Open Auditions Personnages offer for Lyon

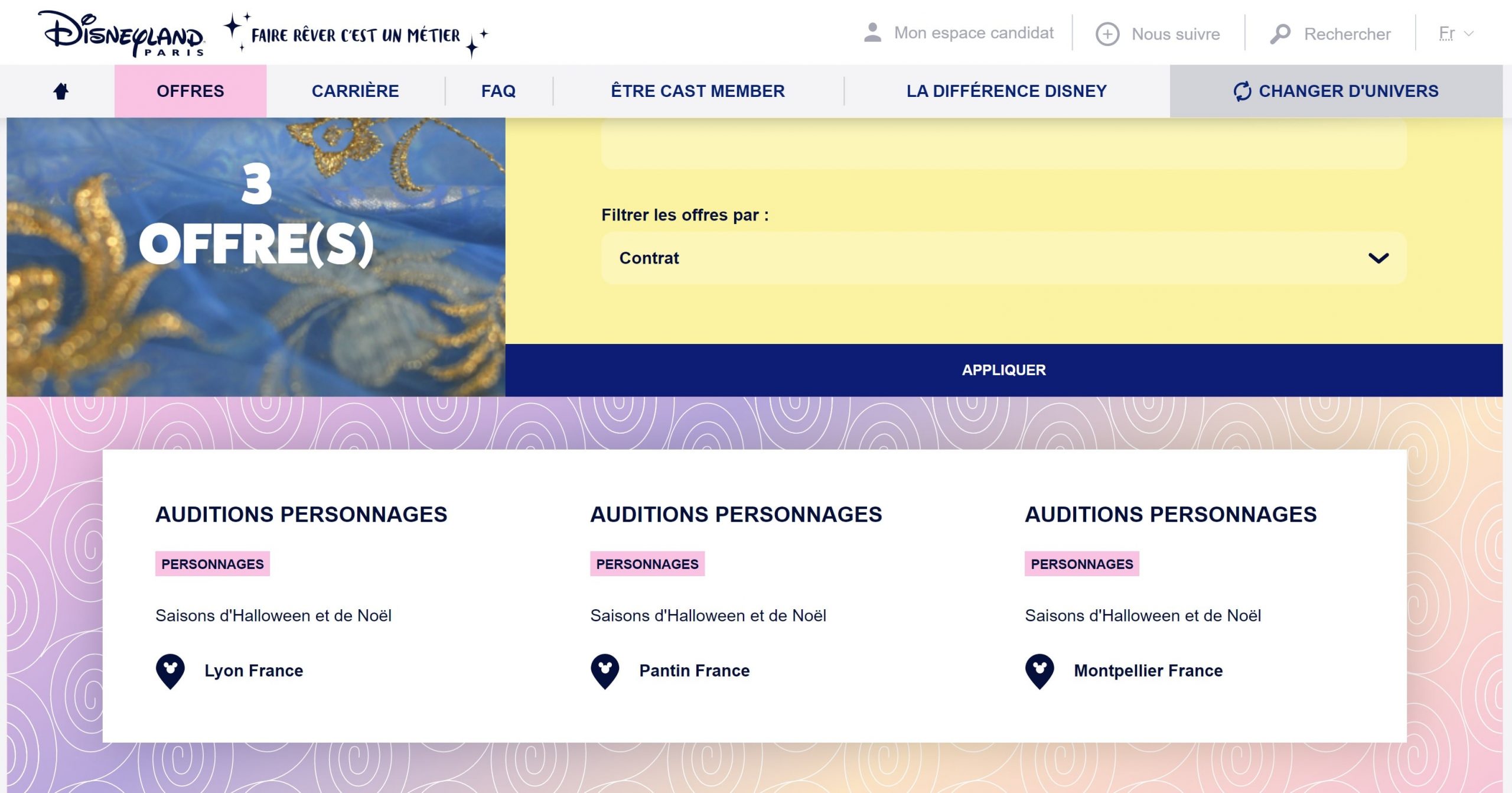301,514
